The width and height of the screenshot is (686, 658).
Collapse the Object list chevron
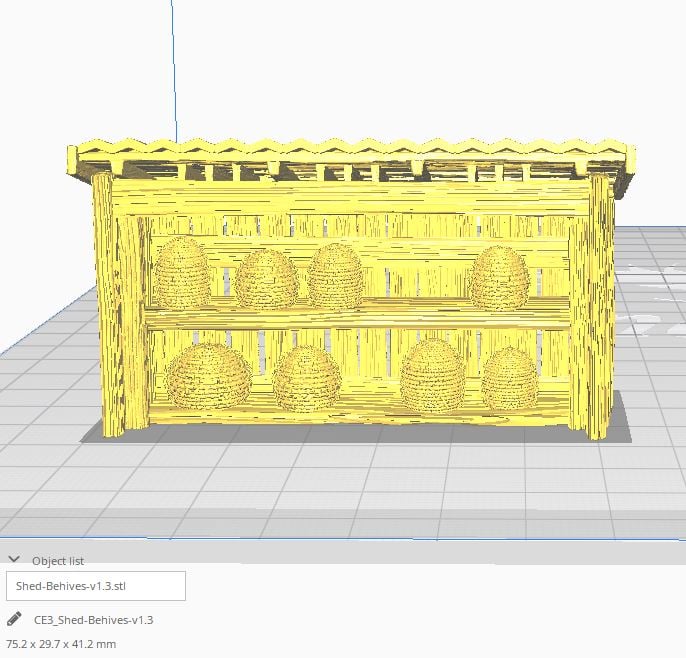tap(14, 561)
